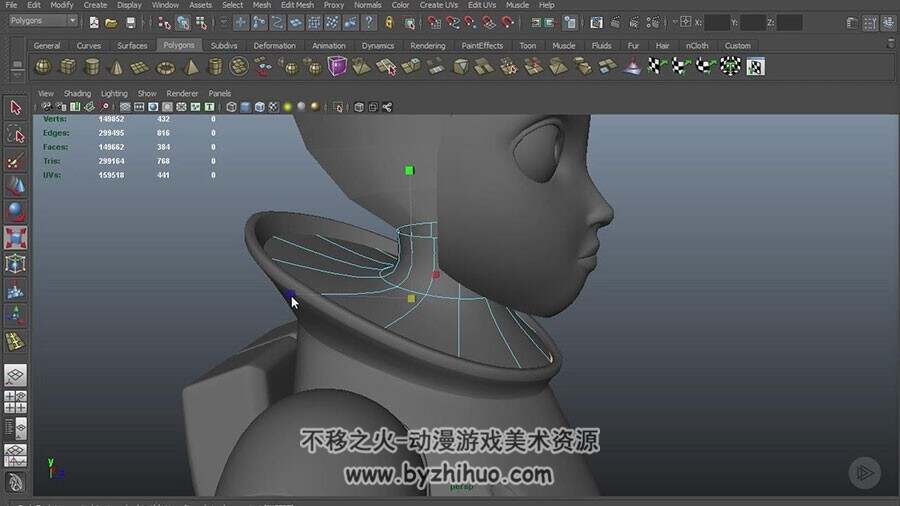Switch to the Rendering shelf tab
The image size is (900, 506).
(x=428, y=45)
